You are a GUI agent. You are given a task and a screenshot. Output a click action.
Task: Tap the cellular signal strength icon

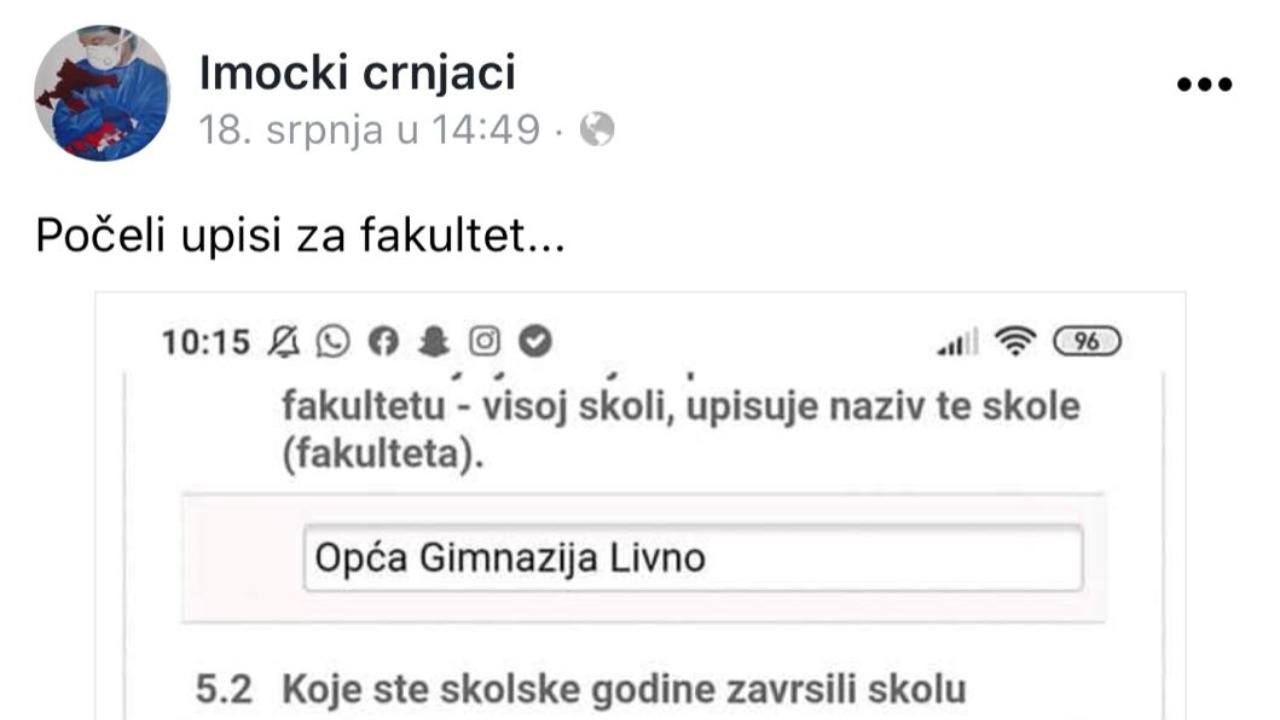click(957, 344)
